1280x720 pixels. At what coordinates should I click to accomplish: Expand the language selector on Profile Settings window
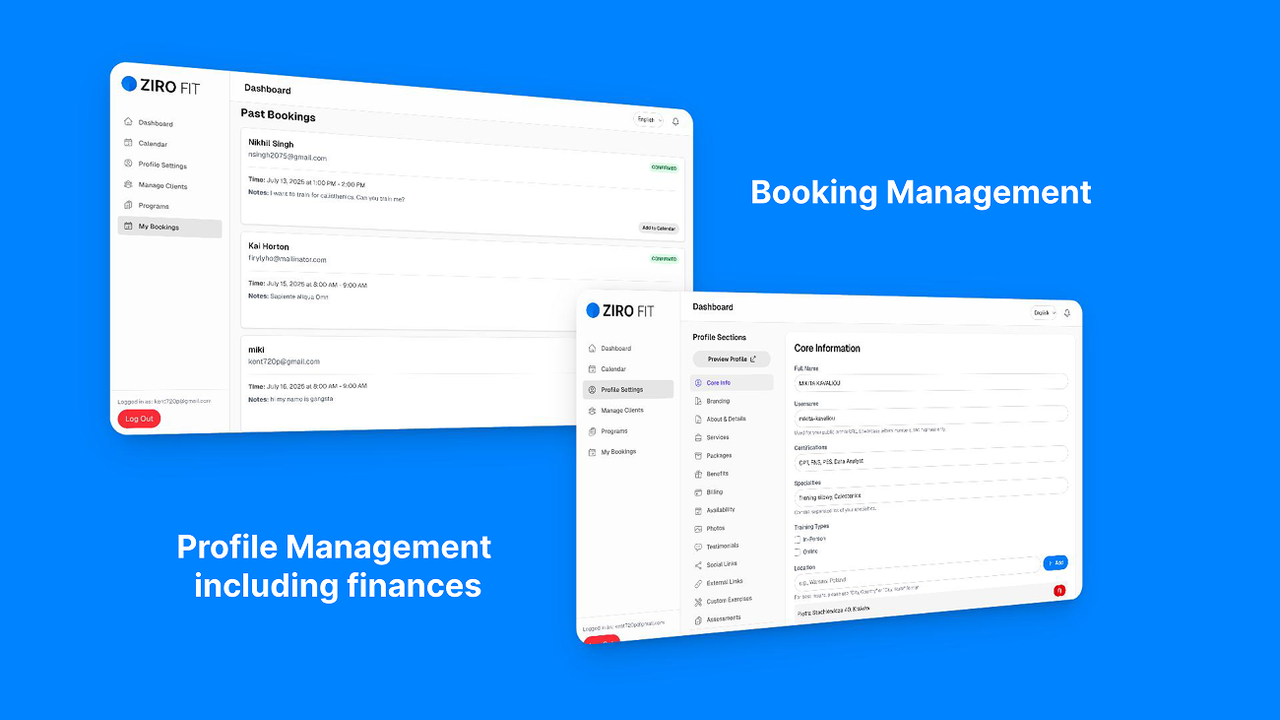click(1042, 312)
